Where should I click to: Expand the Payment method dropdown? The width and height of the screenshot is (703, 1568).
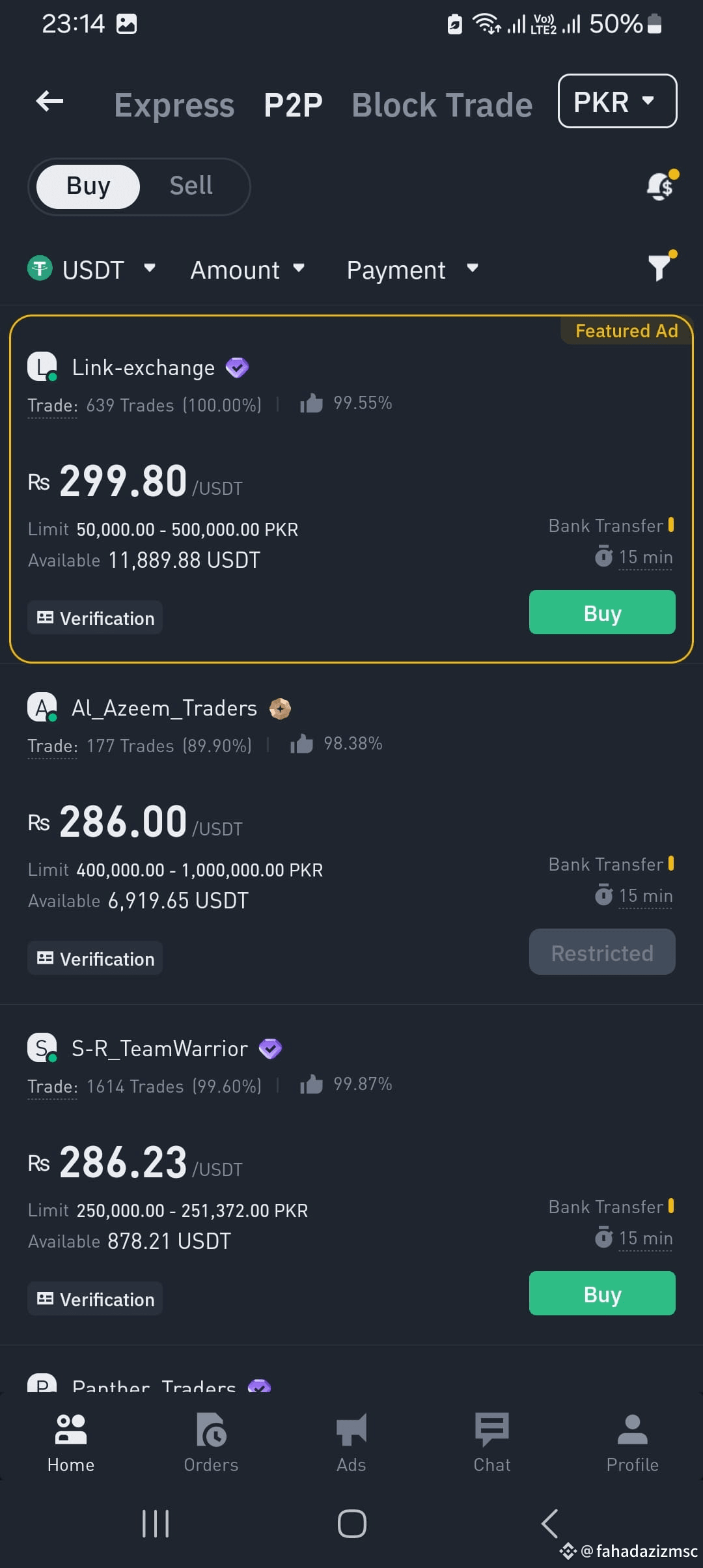point(412,270)
